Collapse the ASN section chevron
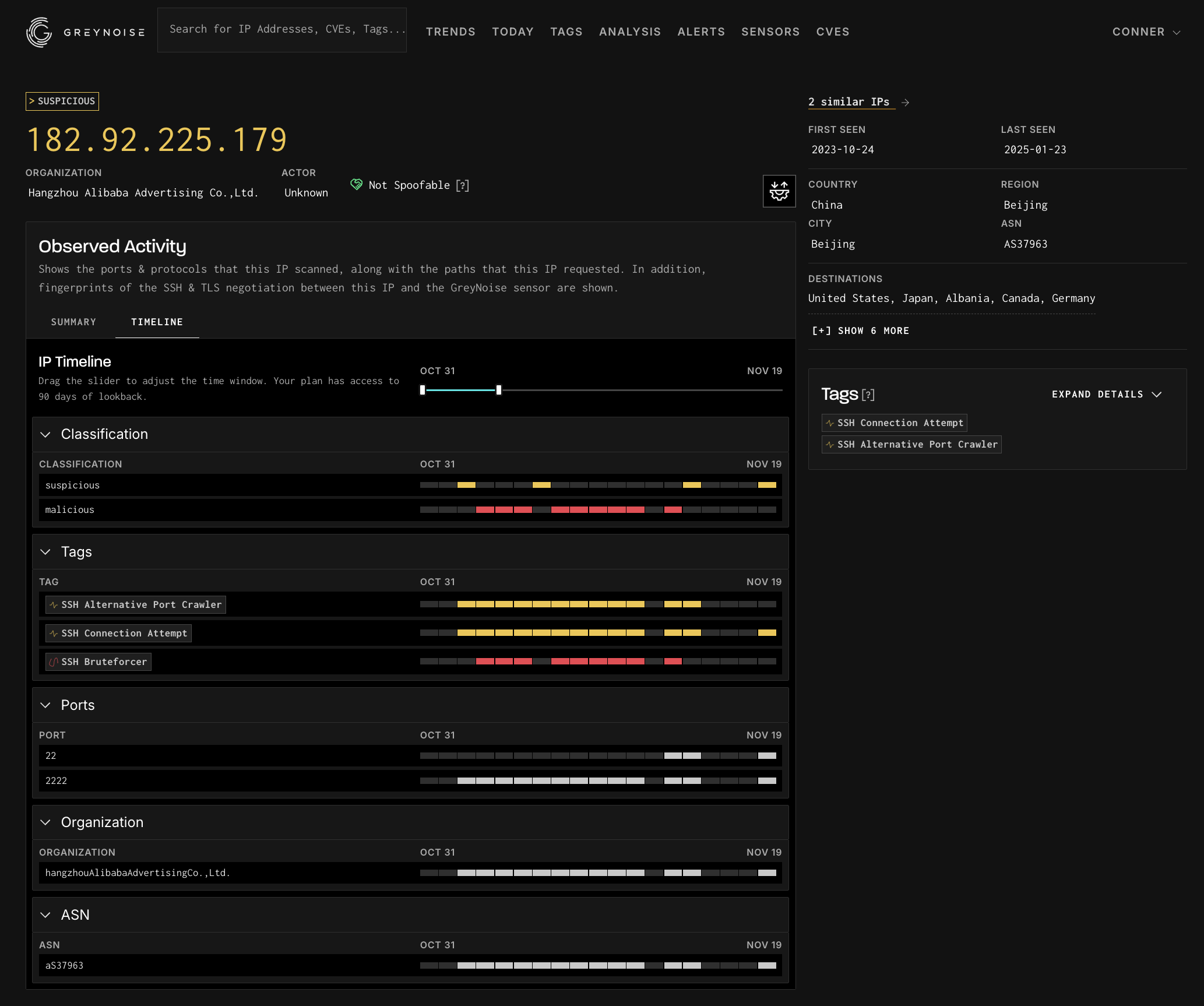Image resolution: width=1204 pixels, height=1006 pixels. coord(45,915)
